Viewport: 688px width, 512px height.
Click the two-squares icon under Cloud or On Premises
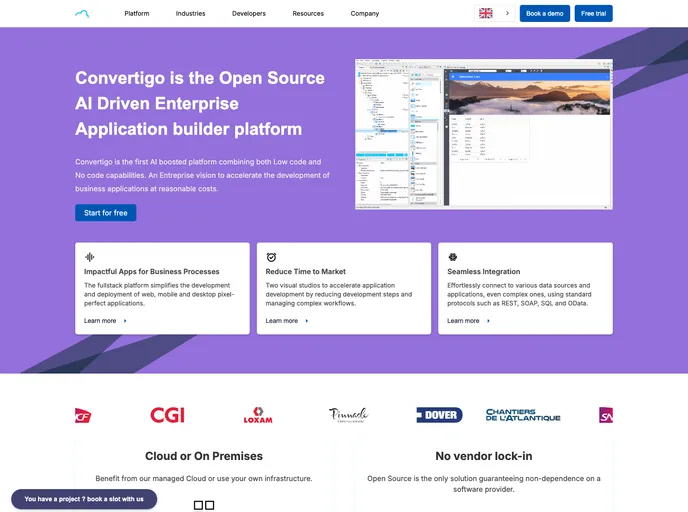tap(204, 505)
